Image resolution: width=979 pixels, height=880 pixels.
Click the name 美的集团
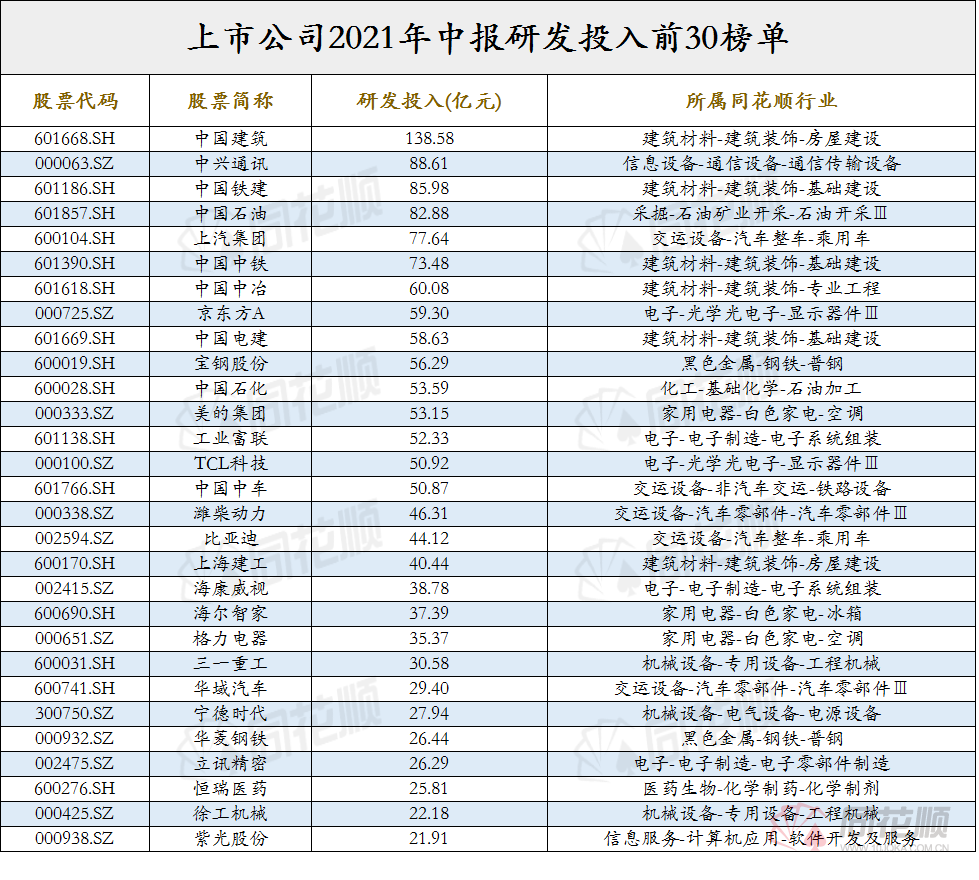[x=230, y=413]
